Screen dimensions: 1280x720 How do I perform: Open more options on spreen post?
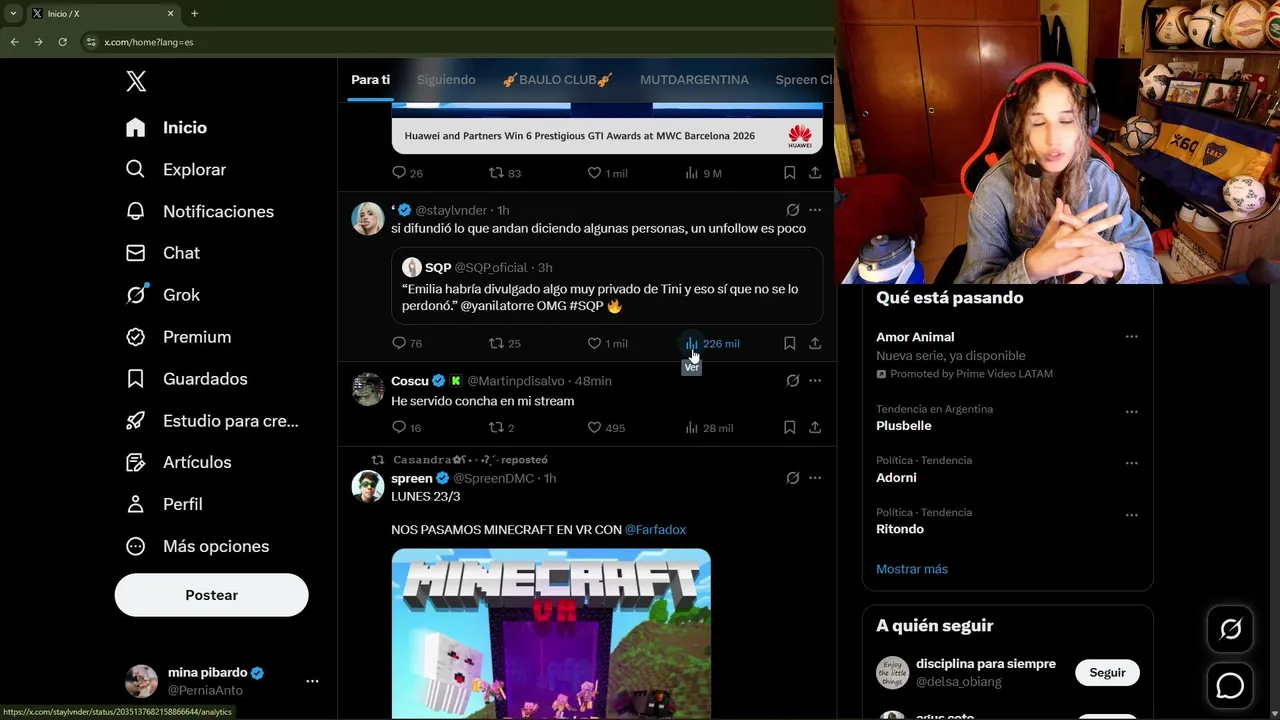point(815,478)
